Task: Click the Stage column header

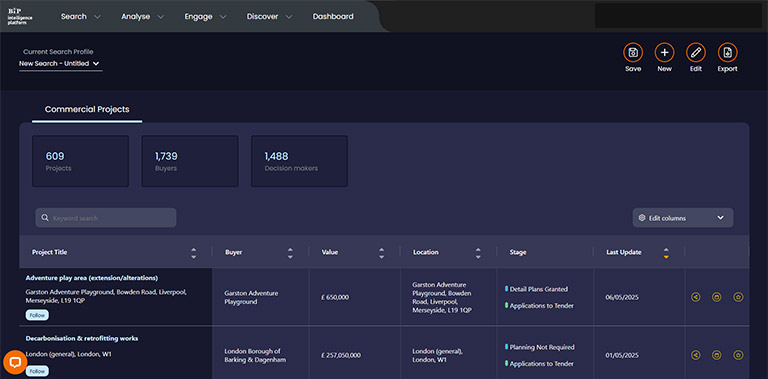Action: point(518,253)
